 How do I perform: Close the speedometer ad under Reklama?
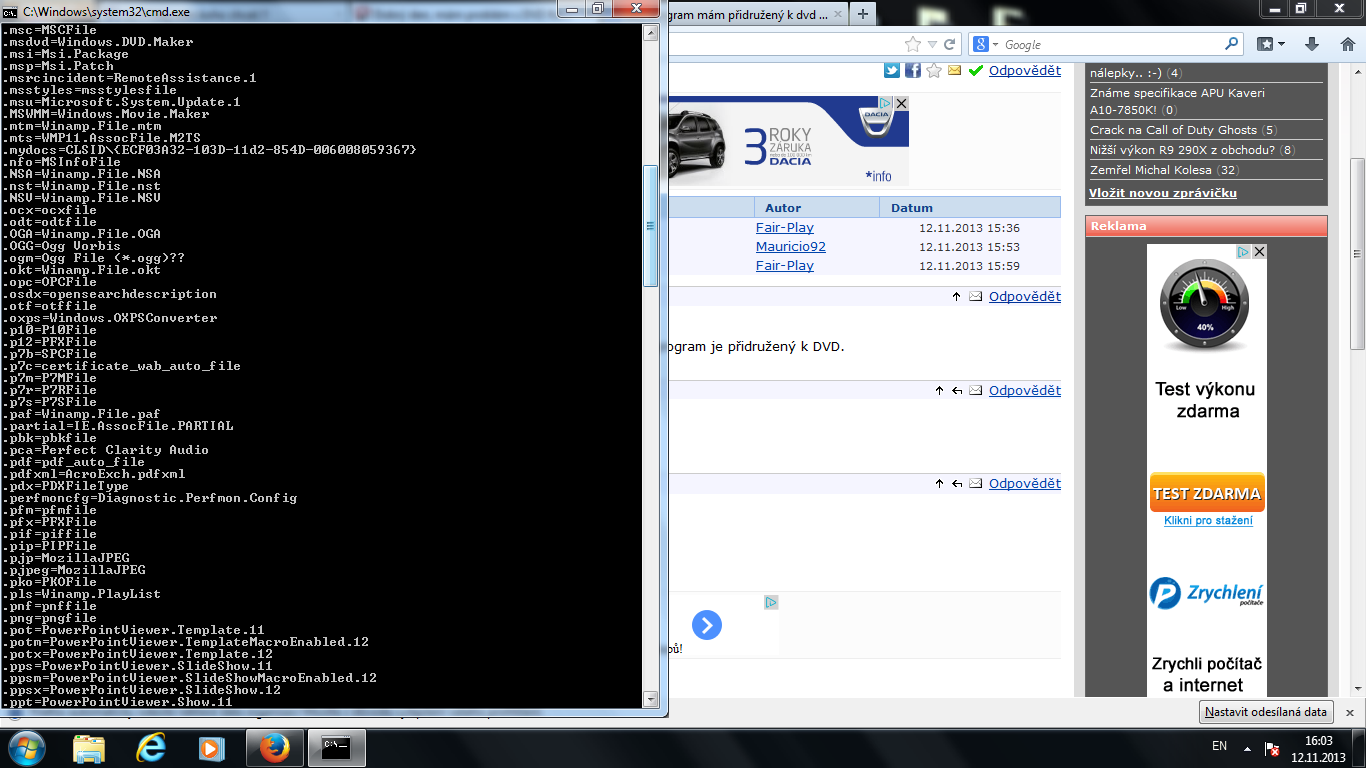coord(1260,252)
